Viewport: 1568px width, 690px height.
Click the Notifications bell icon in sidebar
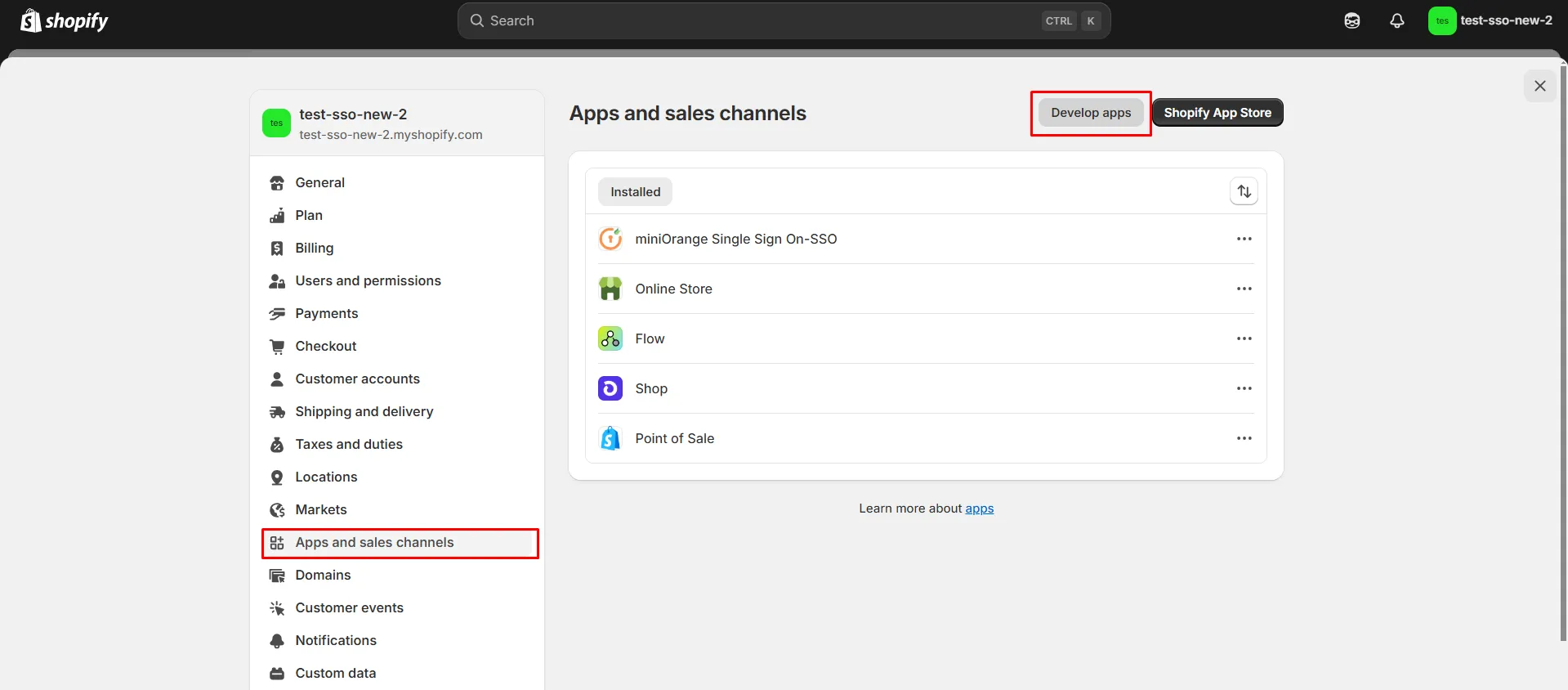pos(277,641)
